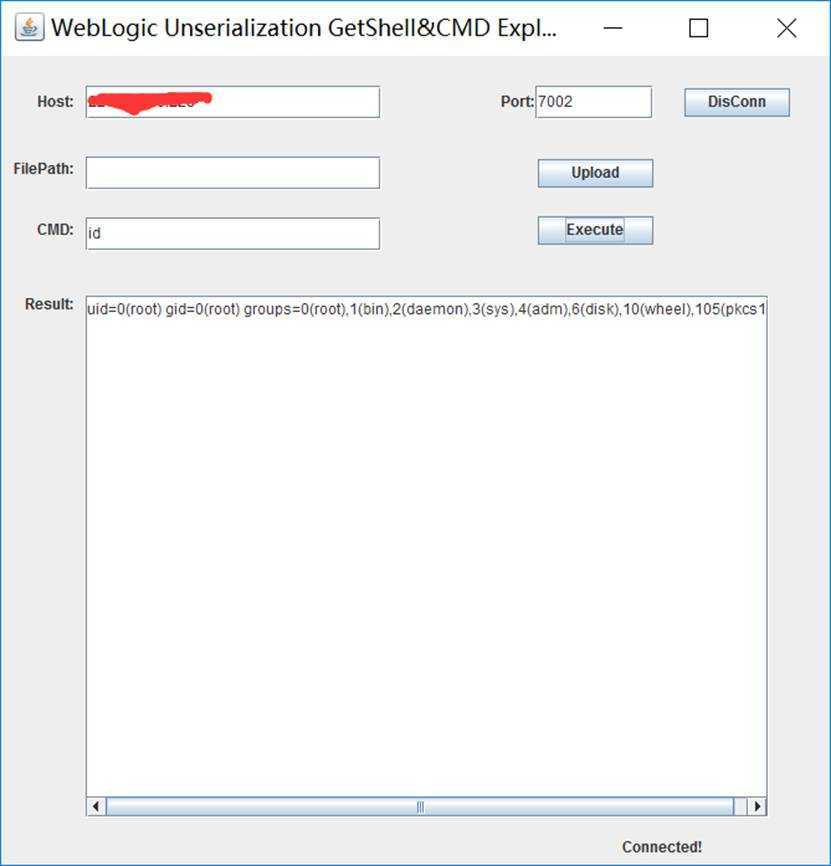Click the WebLogic Unserialization window title
The width and height of the screenshot is (831, 866).
304,28
